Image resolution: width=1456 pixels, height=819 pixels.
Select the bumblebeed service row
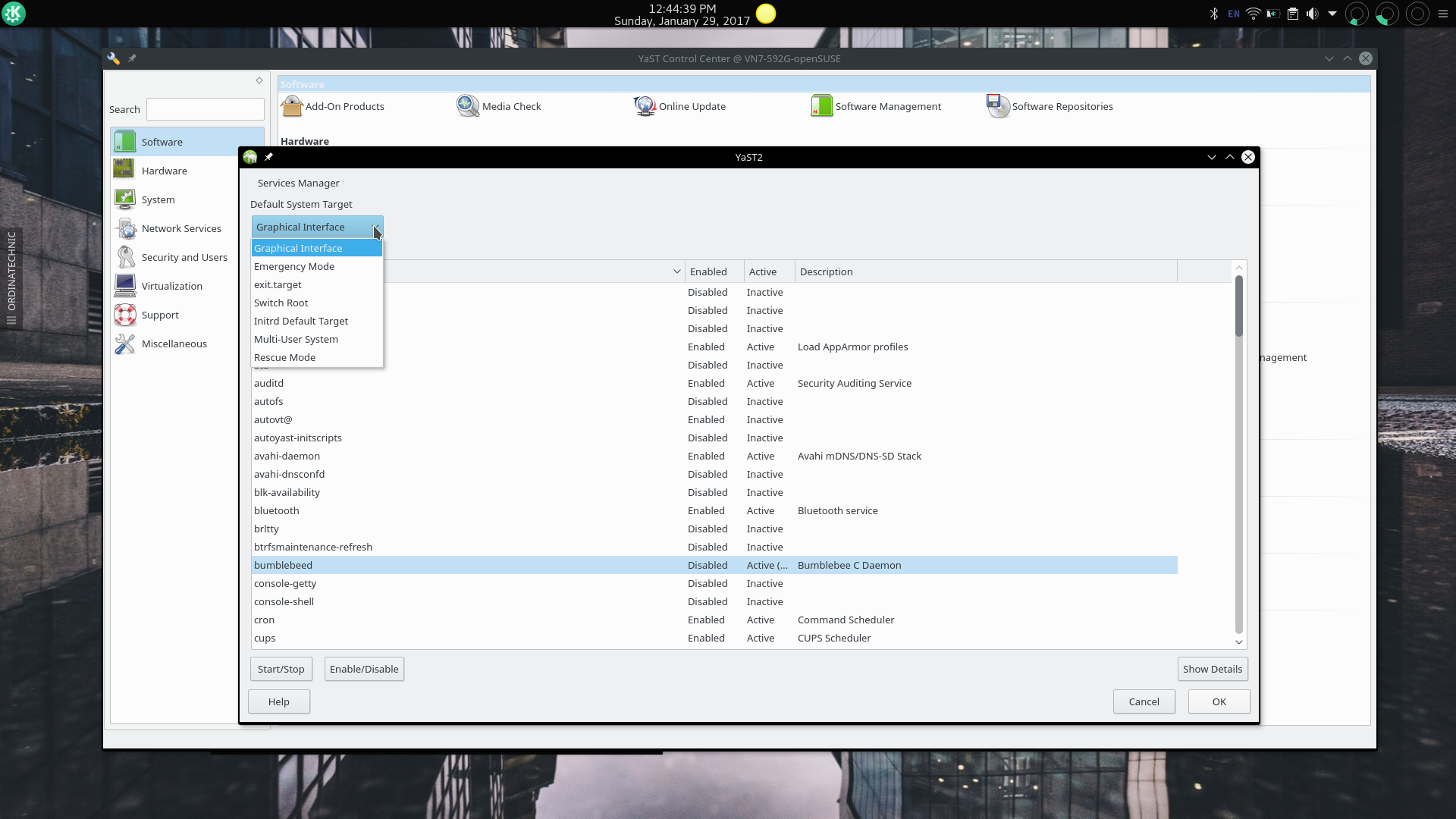tap(714, 565)
